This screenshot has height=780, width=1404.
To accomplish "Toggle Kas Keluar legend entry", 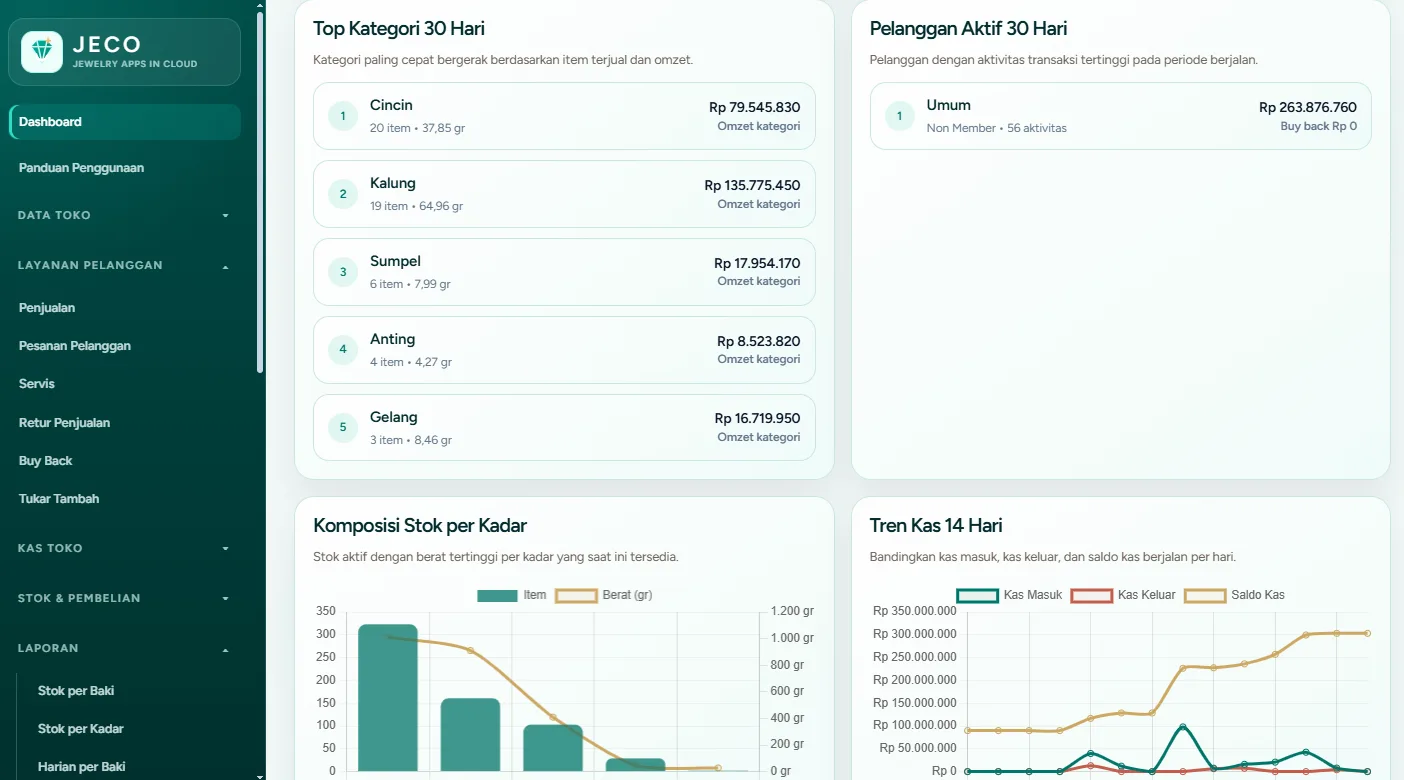I will pos(1123,595).
